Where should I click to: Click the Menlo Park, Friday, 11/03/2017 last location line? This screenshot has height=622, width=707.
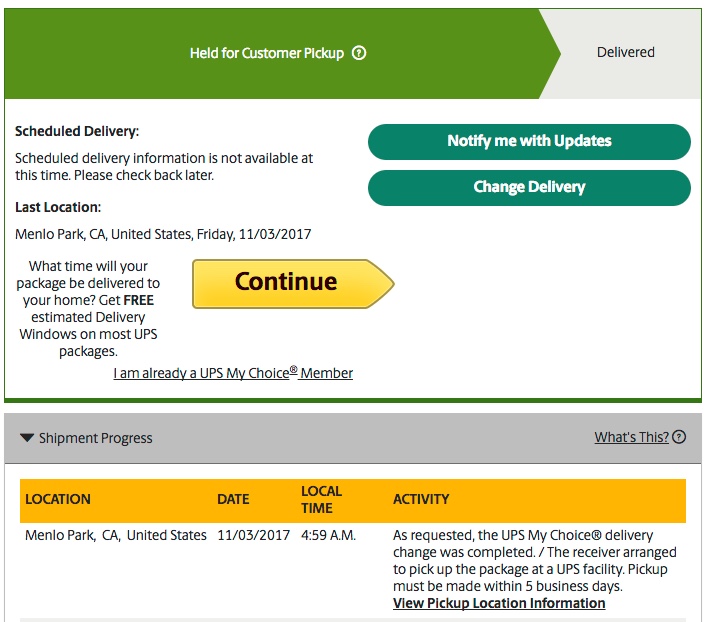tap(163, 235)
